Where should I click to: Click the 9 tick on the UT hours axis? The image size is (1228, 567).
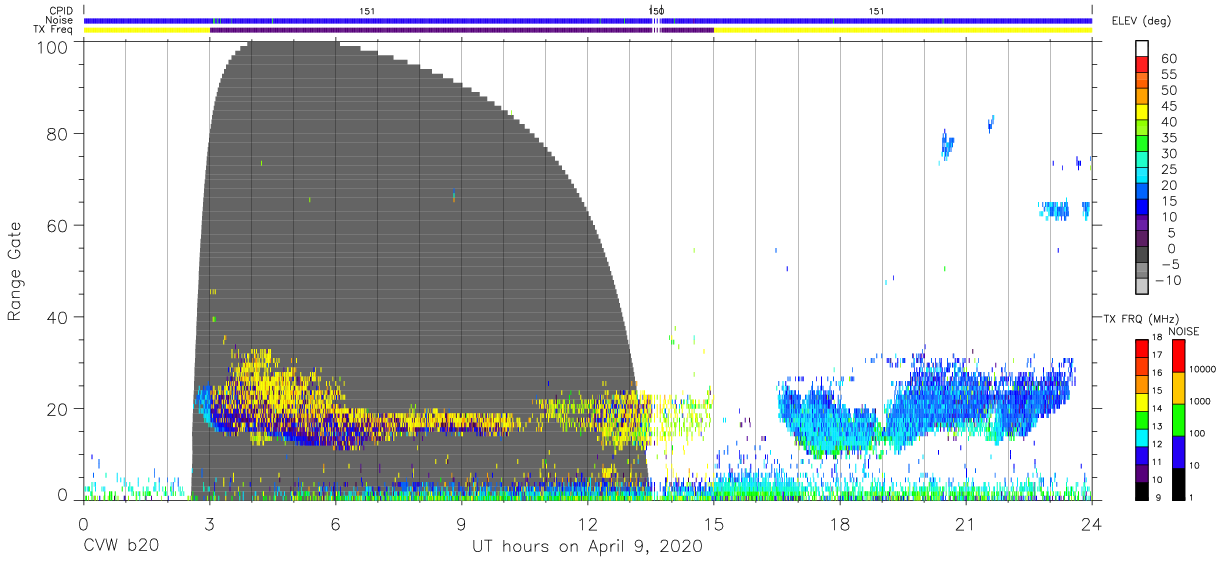[x=461, y=523]
